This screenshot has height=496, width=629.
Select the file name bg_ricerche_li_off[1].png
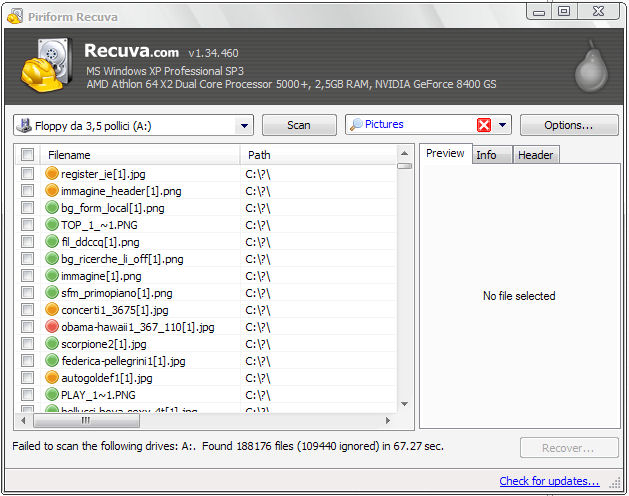[122, 259]
